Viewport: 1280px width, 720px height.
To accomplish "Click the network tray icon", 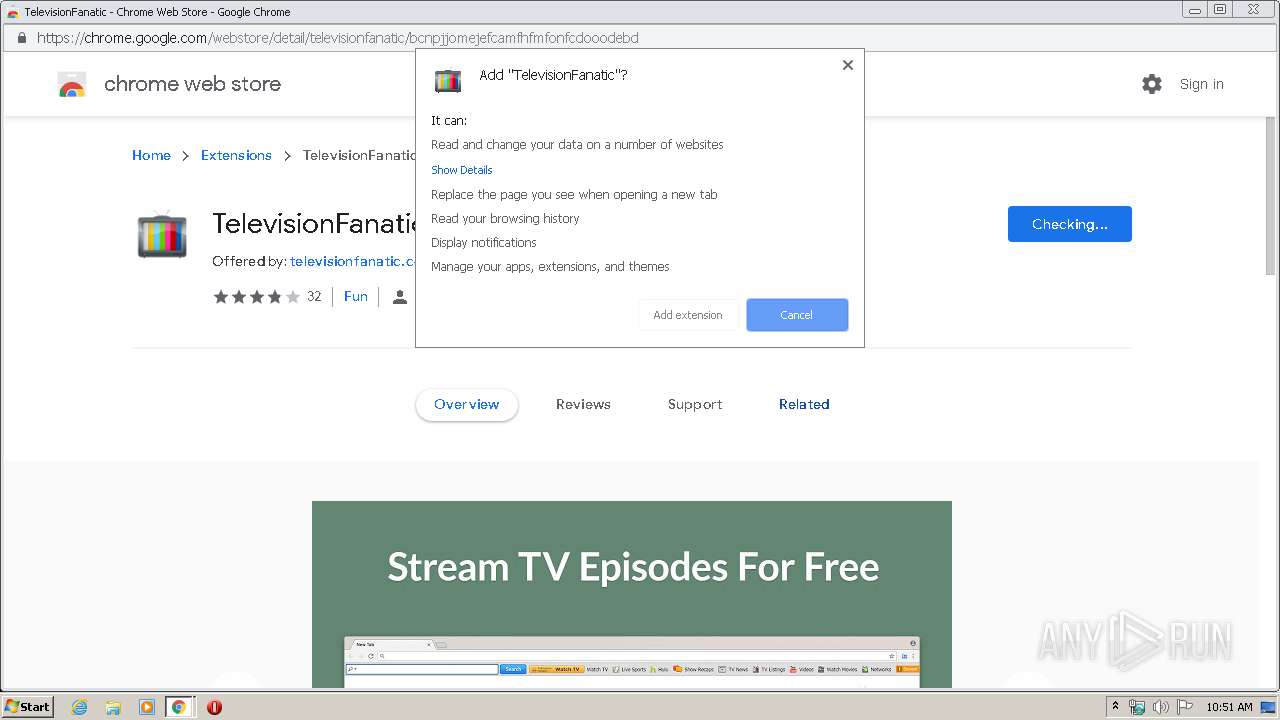I will click(x=1137, y=707).
